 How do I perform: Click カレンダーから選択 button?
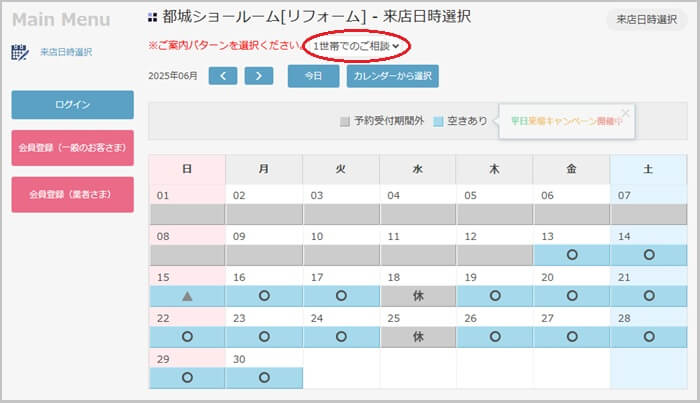click(392, 76)
